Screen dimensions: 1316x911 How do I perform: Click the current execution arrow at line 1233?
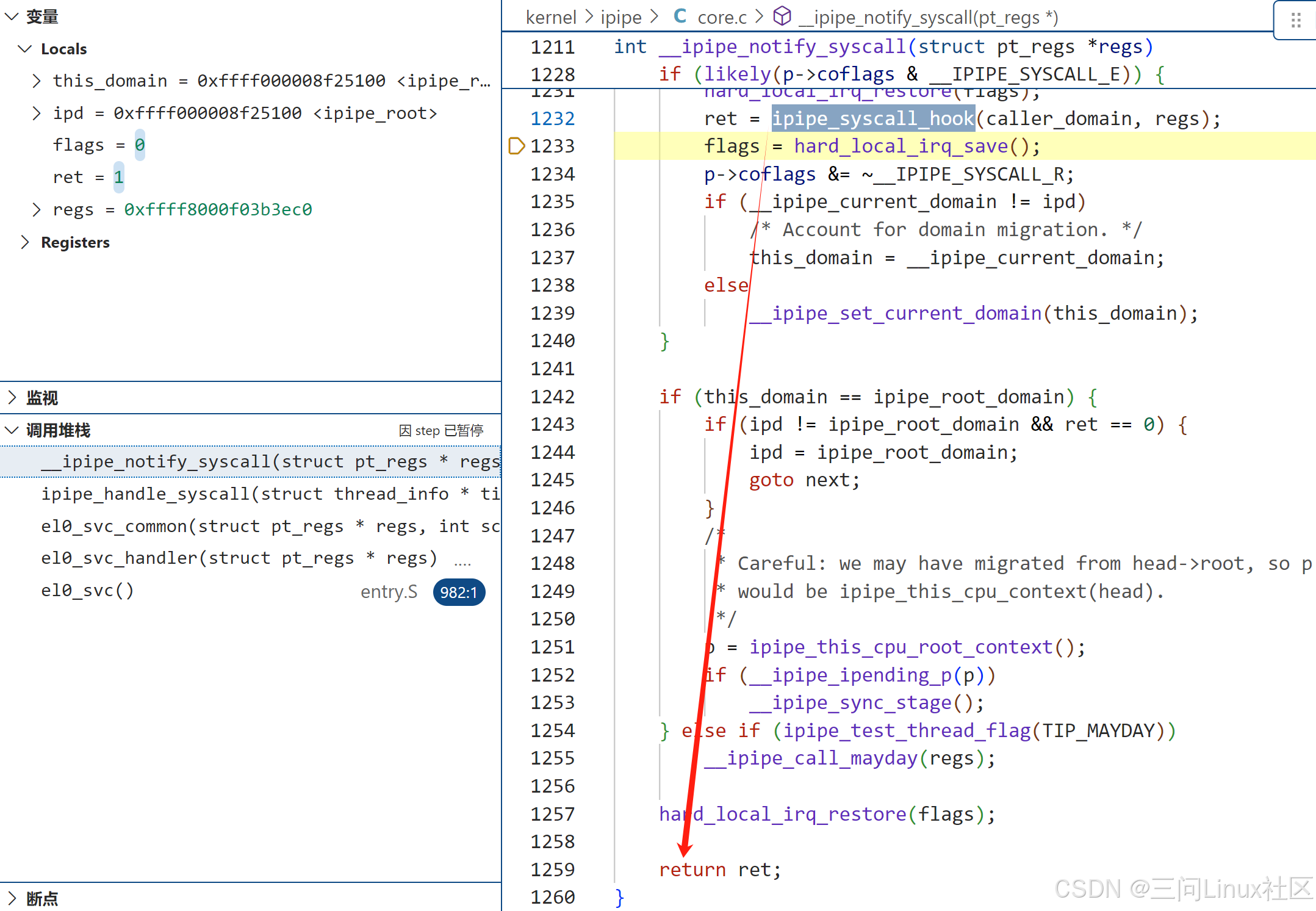pos(516,146)
